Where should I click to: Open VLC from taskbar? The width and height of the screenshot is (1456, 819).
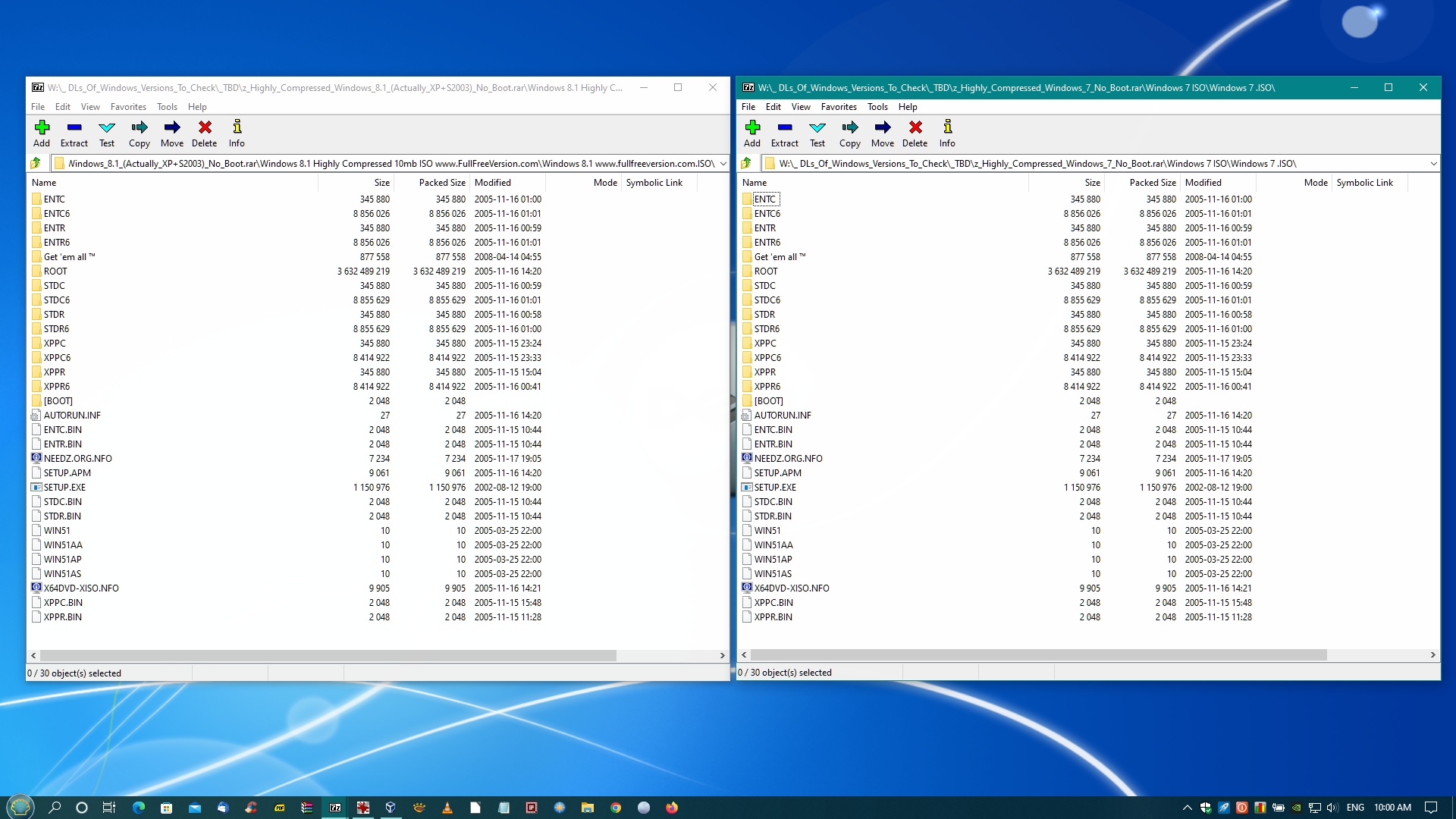pos(447,807)
